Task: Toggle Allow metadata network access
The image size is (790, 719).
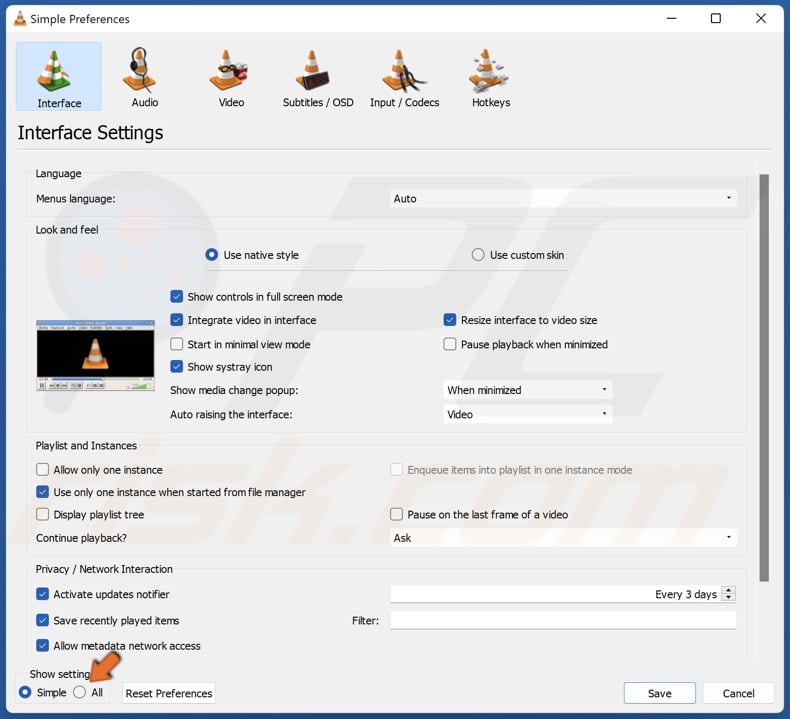Action: [42, 645]
